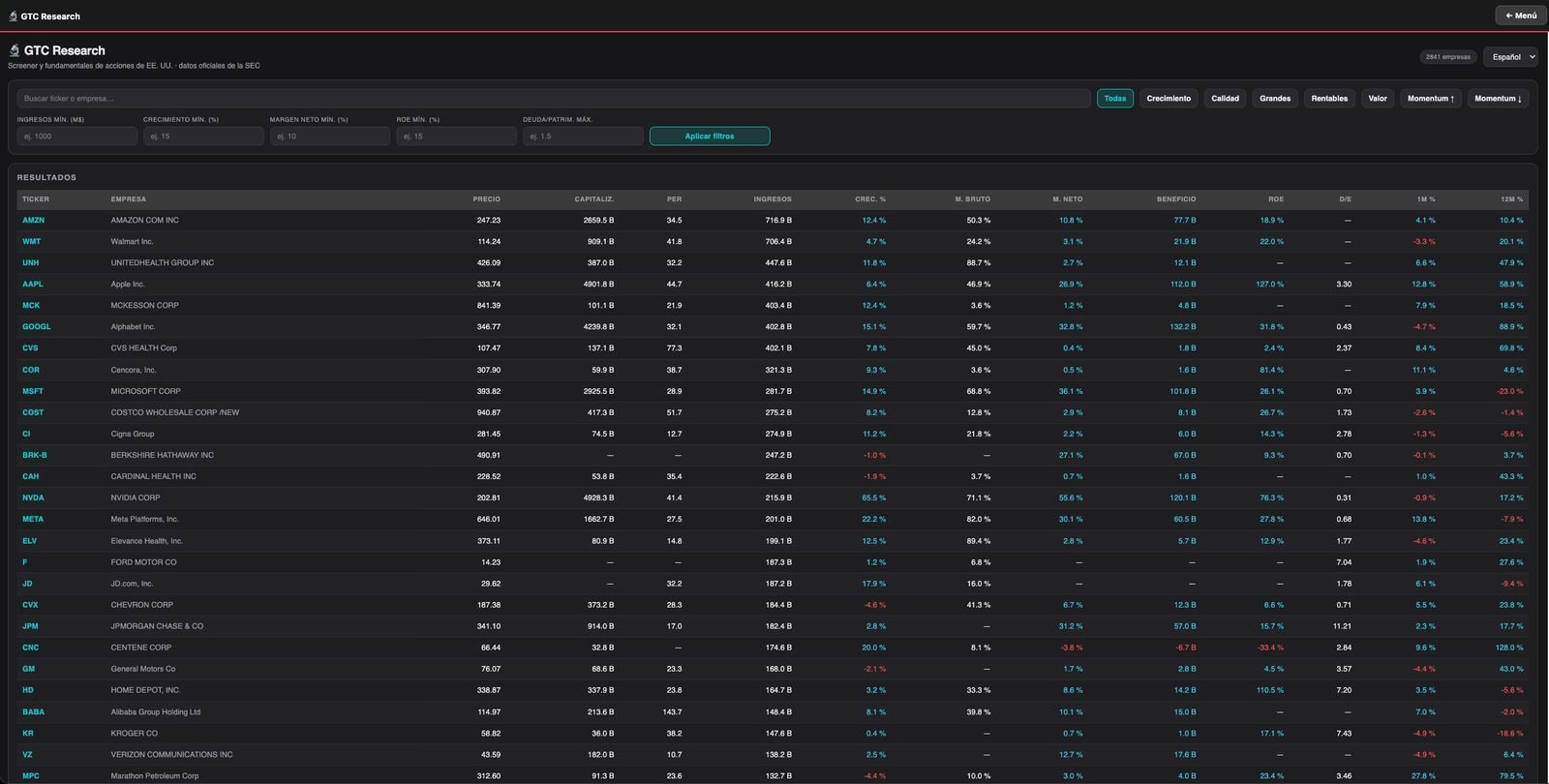Viewport: 1549px width, 784px height.
Task: Open the NVDA ticker link
Action: [x=33, y=498]
